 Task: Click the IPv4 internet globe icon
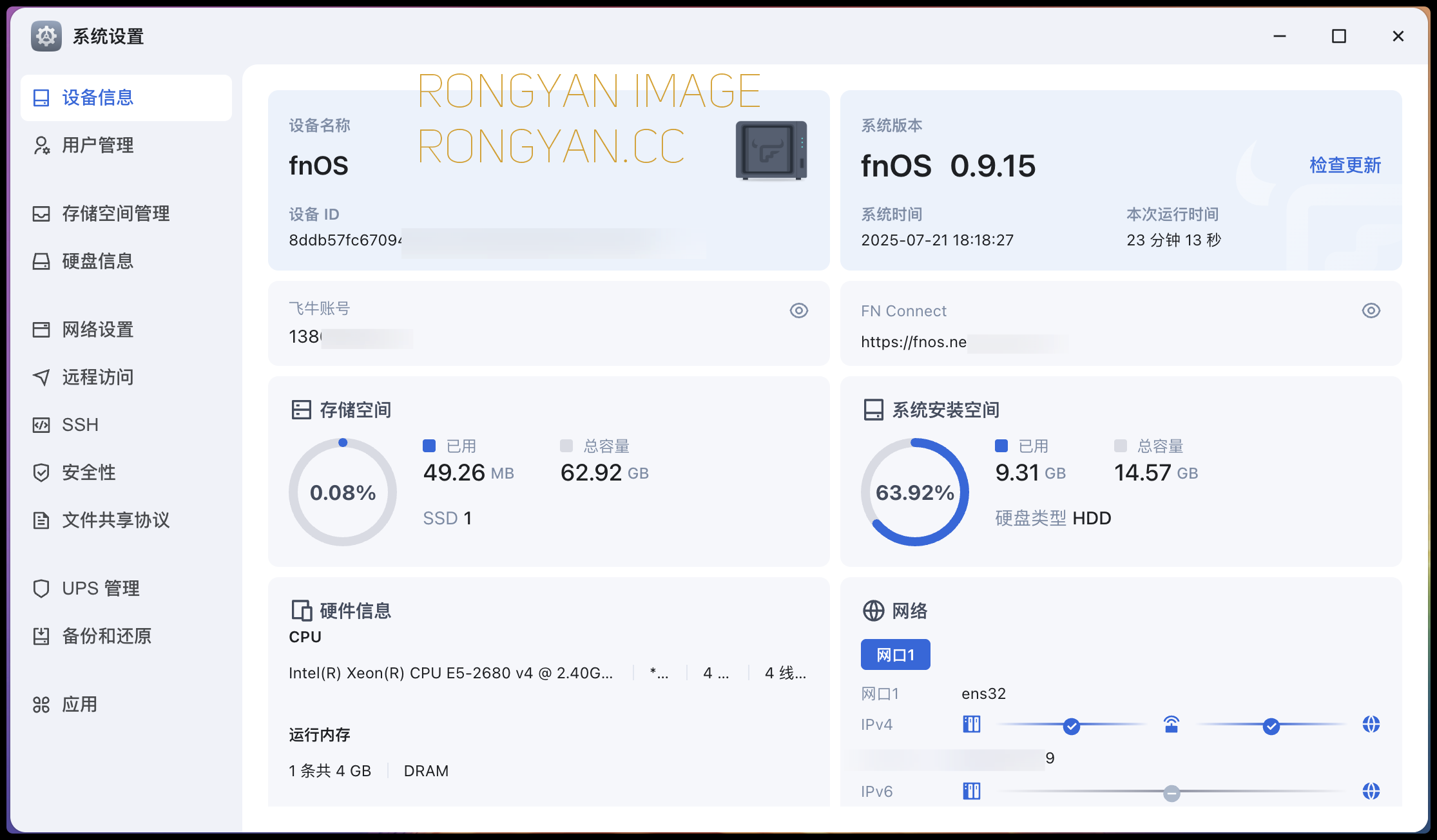1371,725
